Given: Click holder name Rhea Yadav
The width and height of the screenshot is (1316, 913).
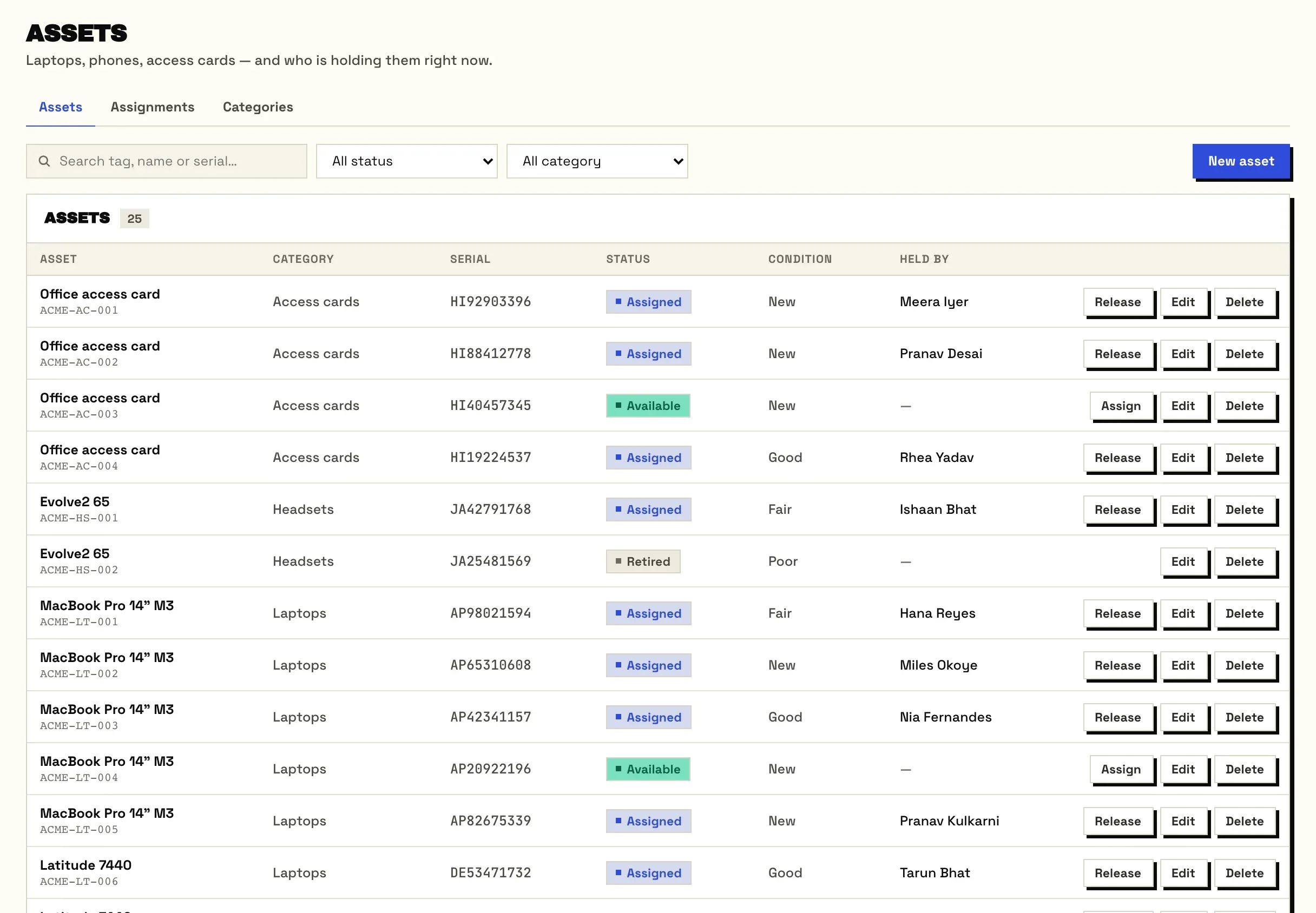Looking at the screenshot, I should click(936, 458).
